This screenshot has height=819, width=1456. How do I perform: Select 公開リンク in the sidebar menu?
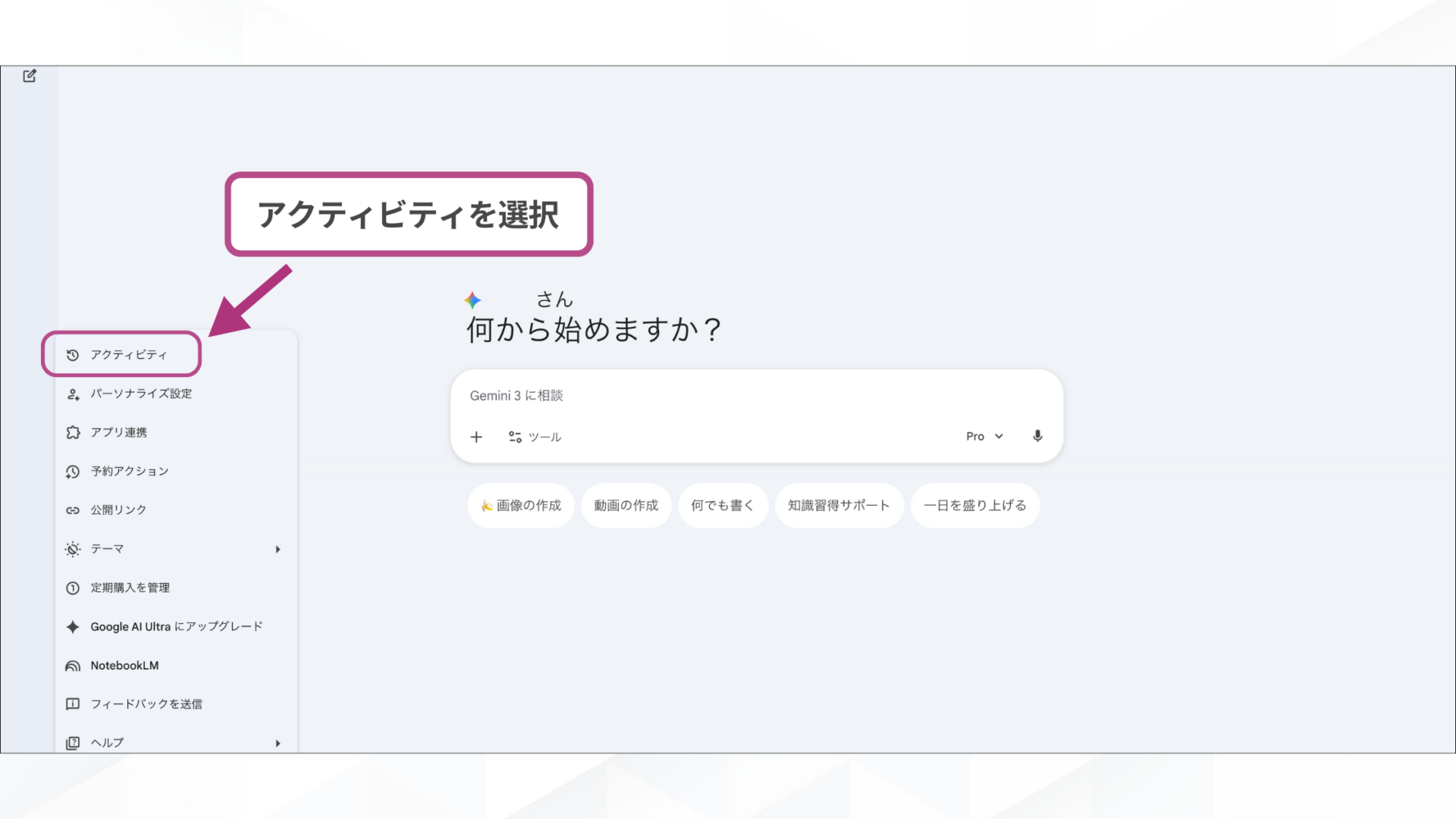[x=118, y=510]
